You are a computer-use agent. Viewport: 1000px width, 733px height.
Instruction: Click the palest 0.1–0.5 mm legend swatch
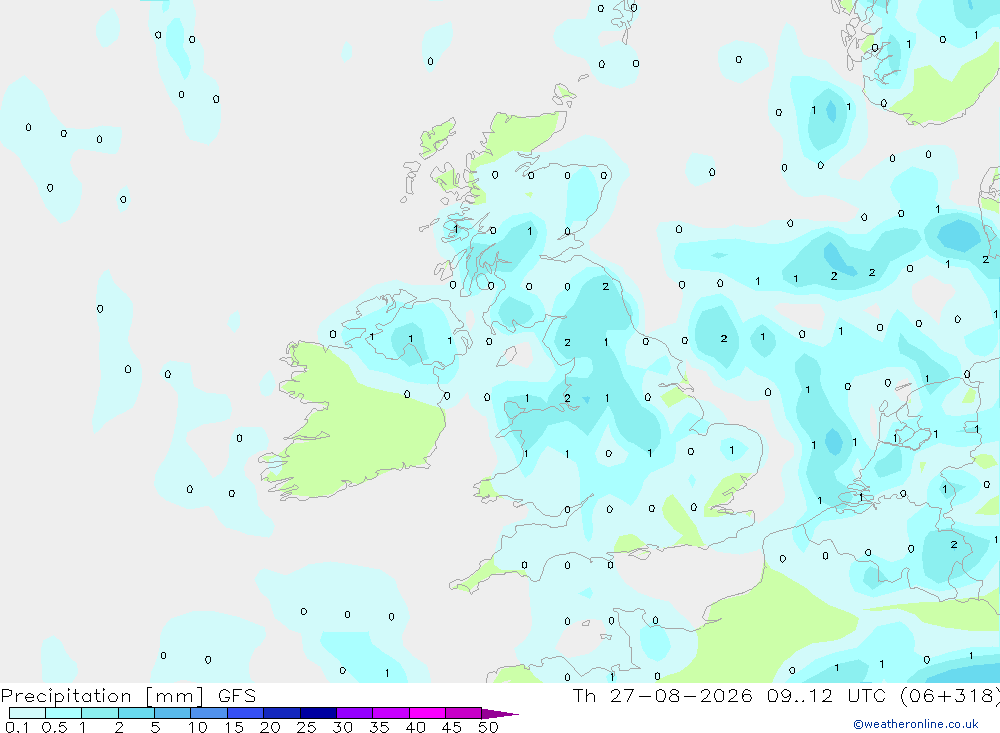coord(27,713)
